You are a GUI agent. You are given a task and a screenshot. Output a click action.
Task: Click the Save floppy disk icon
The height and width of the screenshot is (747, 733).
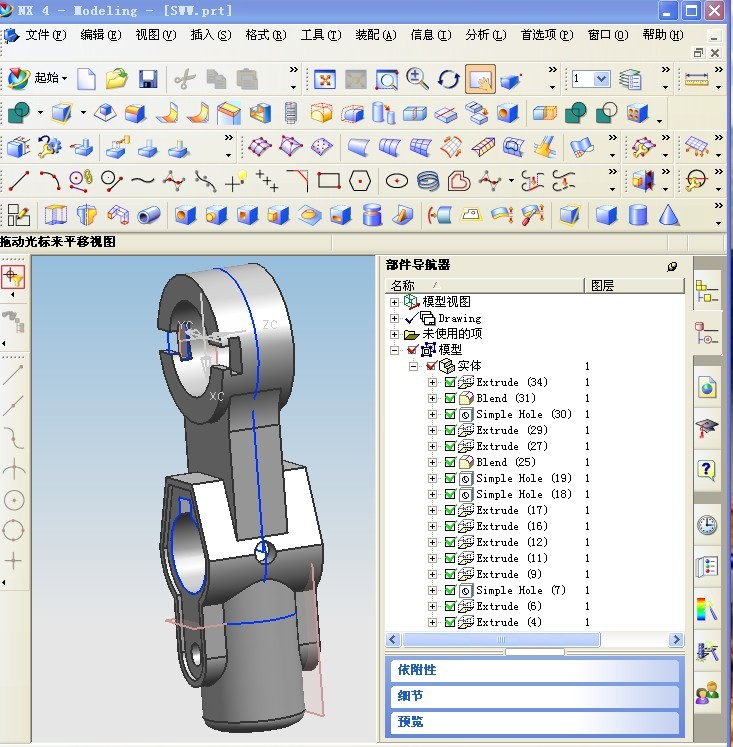[148, 79]
